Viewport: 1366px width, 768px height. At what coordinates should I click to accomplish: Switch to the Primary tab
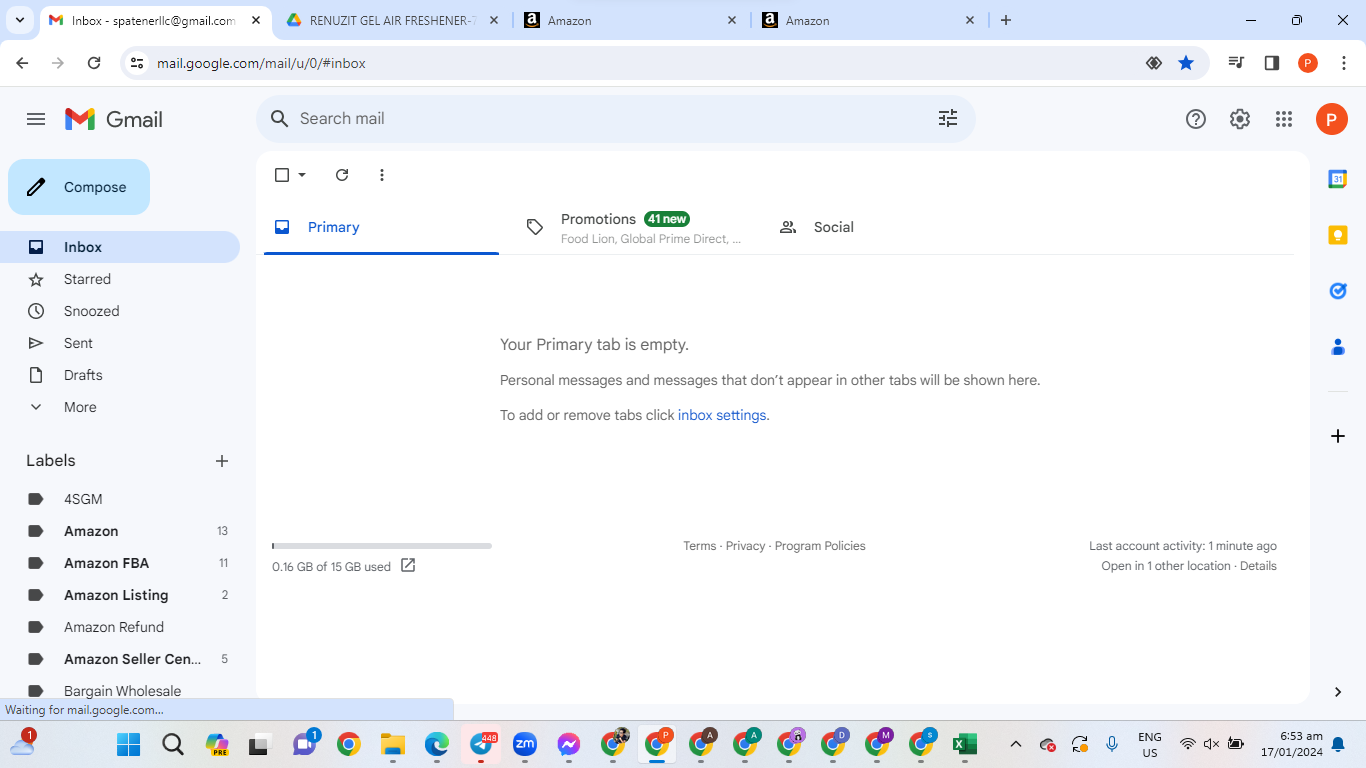[x=381, y=227]
